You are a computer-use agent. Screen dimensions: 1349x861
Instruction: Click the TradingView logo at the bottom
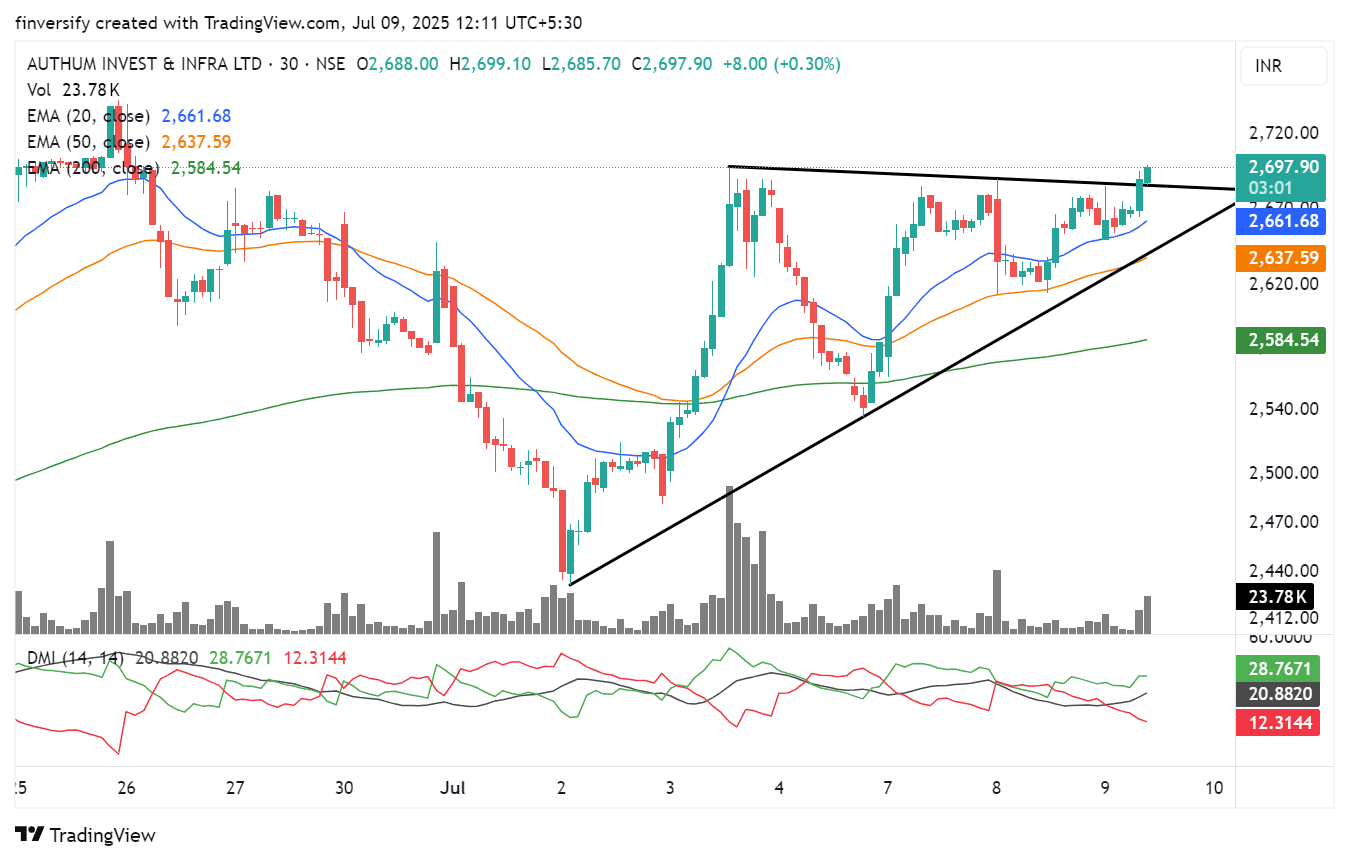click(x=86, y=835)
